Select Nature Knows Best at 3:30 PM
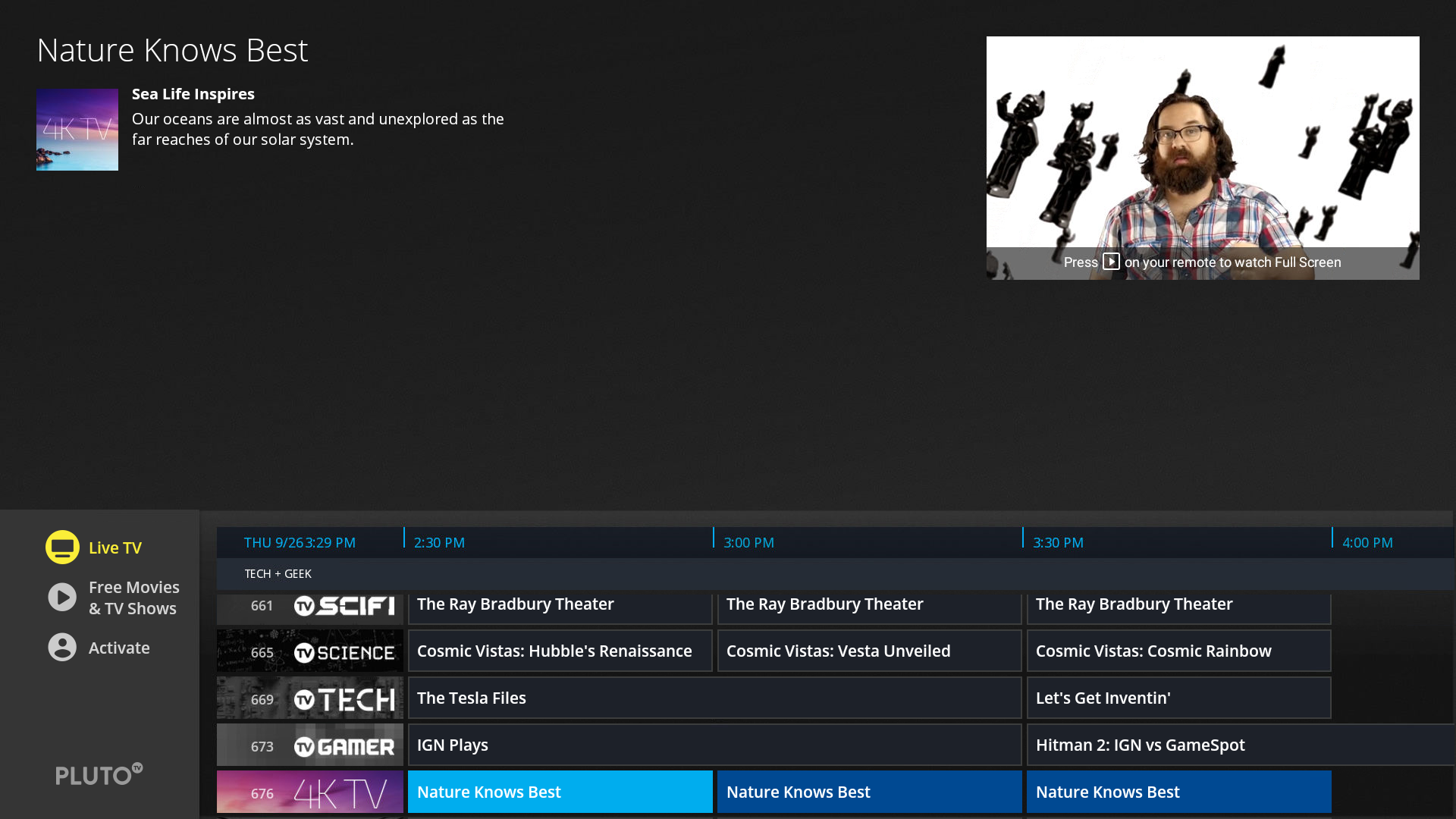The image size is (1456, 819). pos(1179,792)
